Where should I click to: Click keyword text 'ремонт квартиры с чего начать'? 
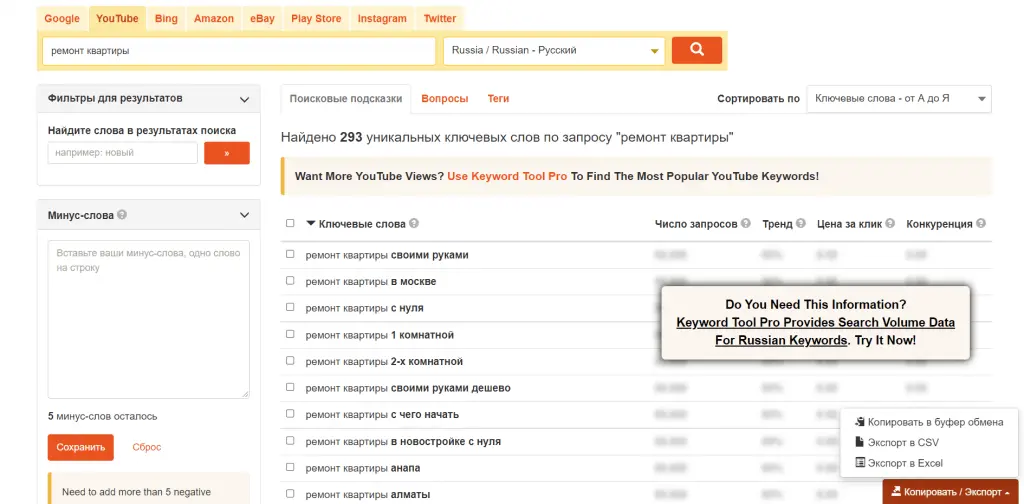(382, 415)
